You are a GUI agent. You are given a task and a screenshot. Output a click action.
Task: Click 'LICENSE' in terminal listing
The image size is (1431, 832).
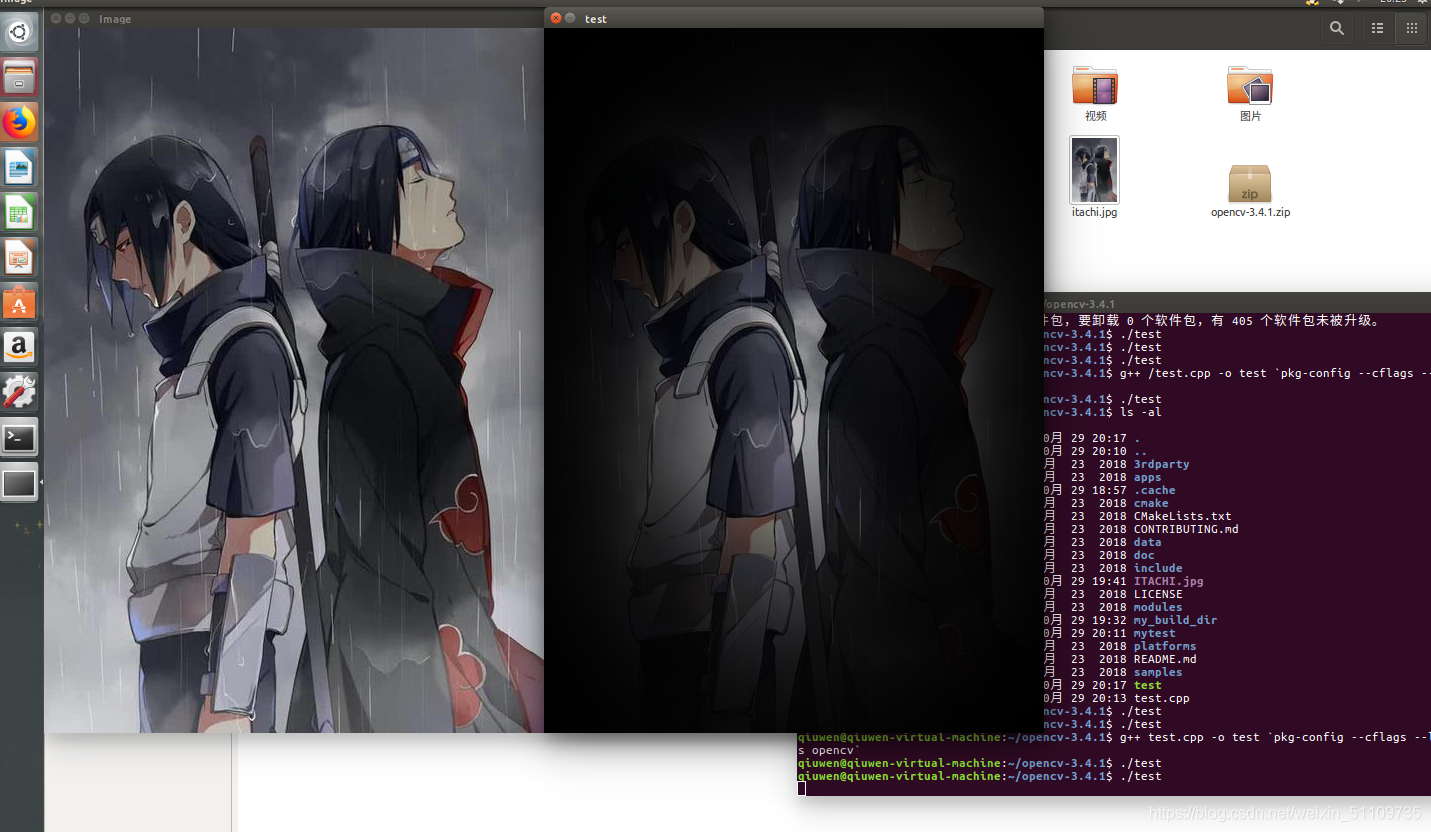[x=1158, y=594]
